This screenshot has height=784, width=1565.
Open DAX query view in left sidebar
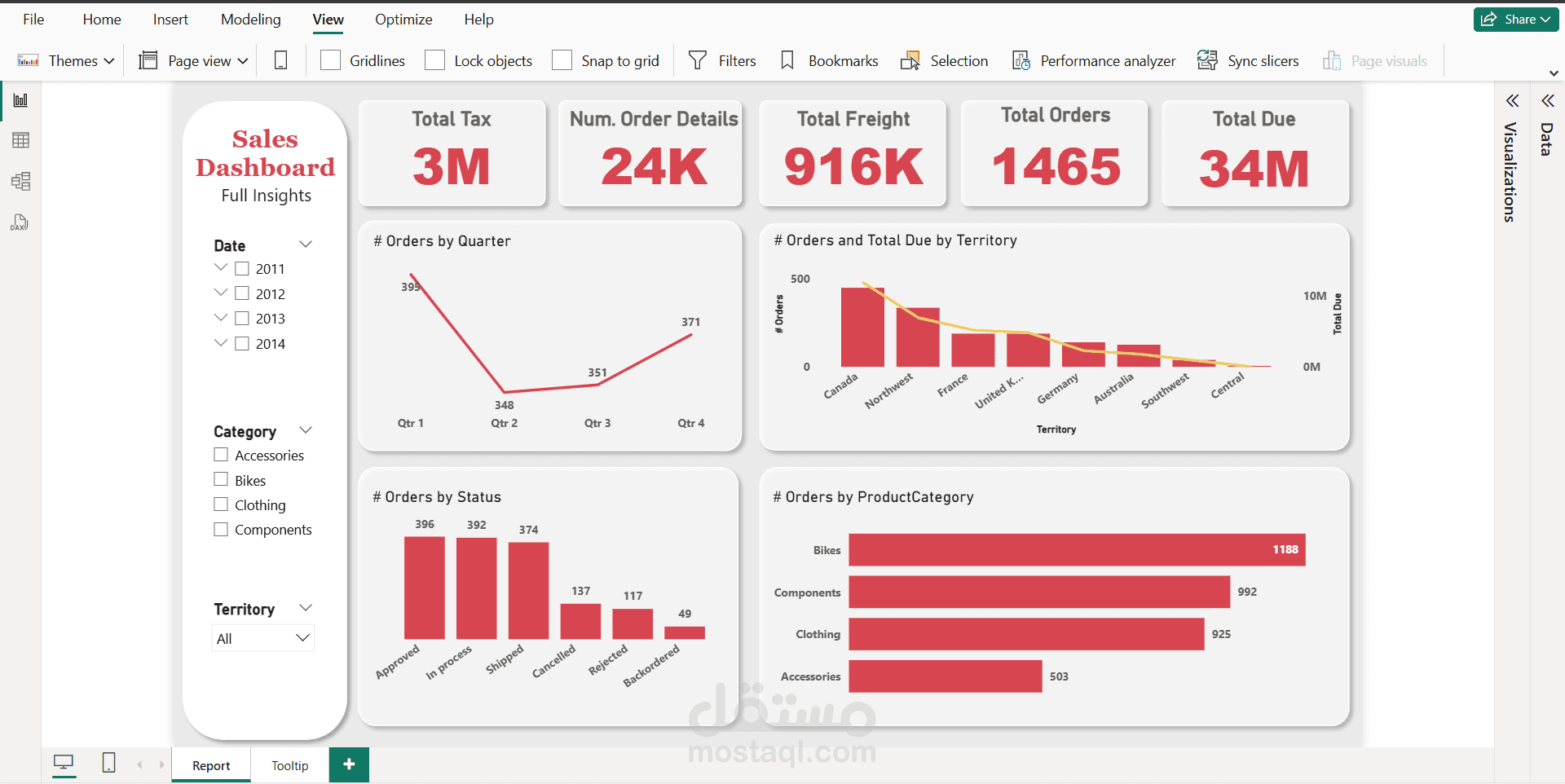pyautogui.click(x=20, y=222)
